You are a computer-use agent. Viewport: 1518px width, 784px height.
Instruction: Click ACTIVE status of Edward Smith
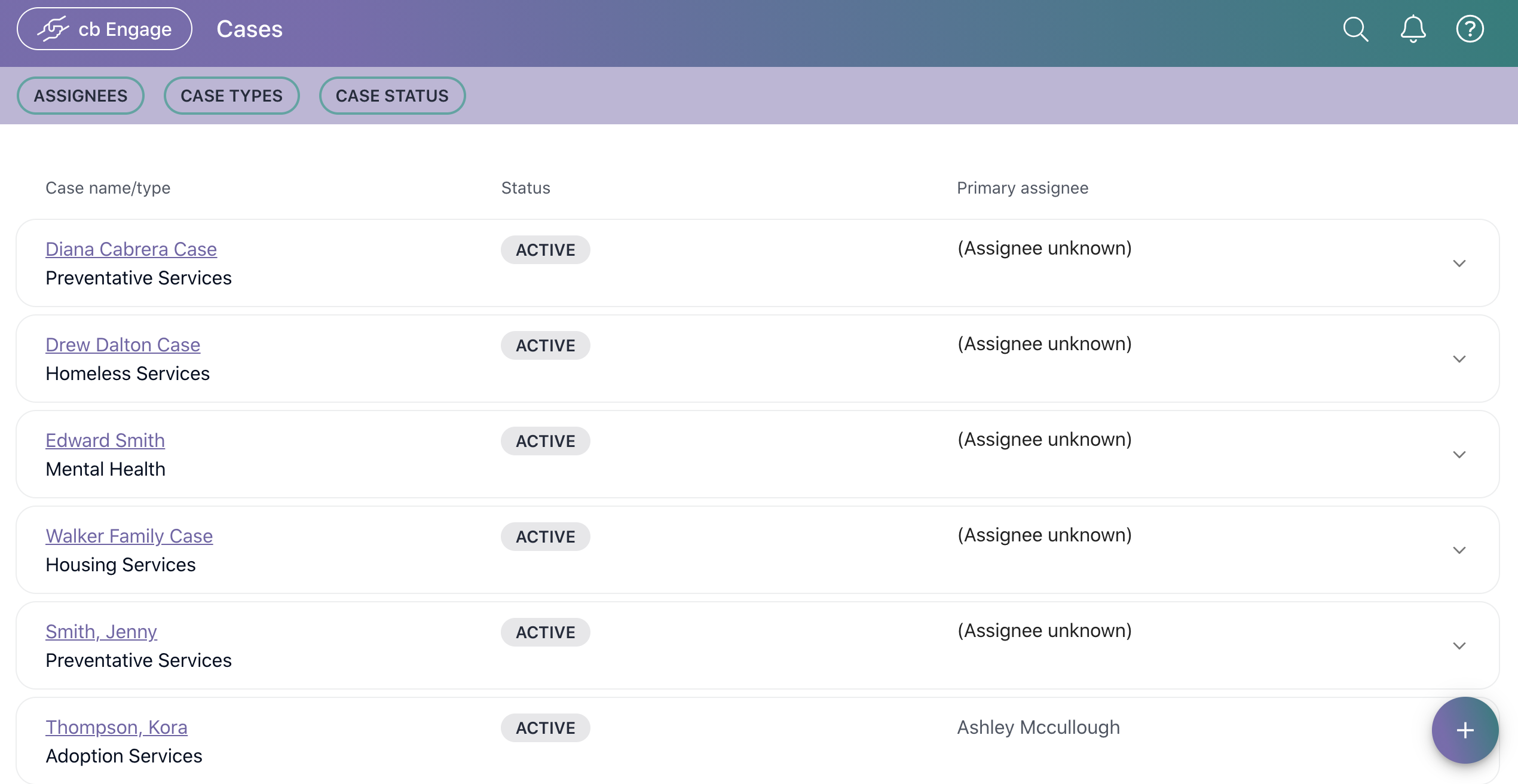(x=546, y=441)
